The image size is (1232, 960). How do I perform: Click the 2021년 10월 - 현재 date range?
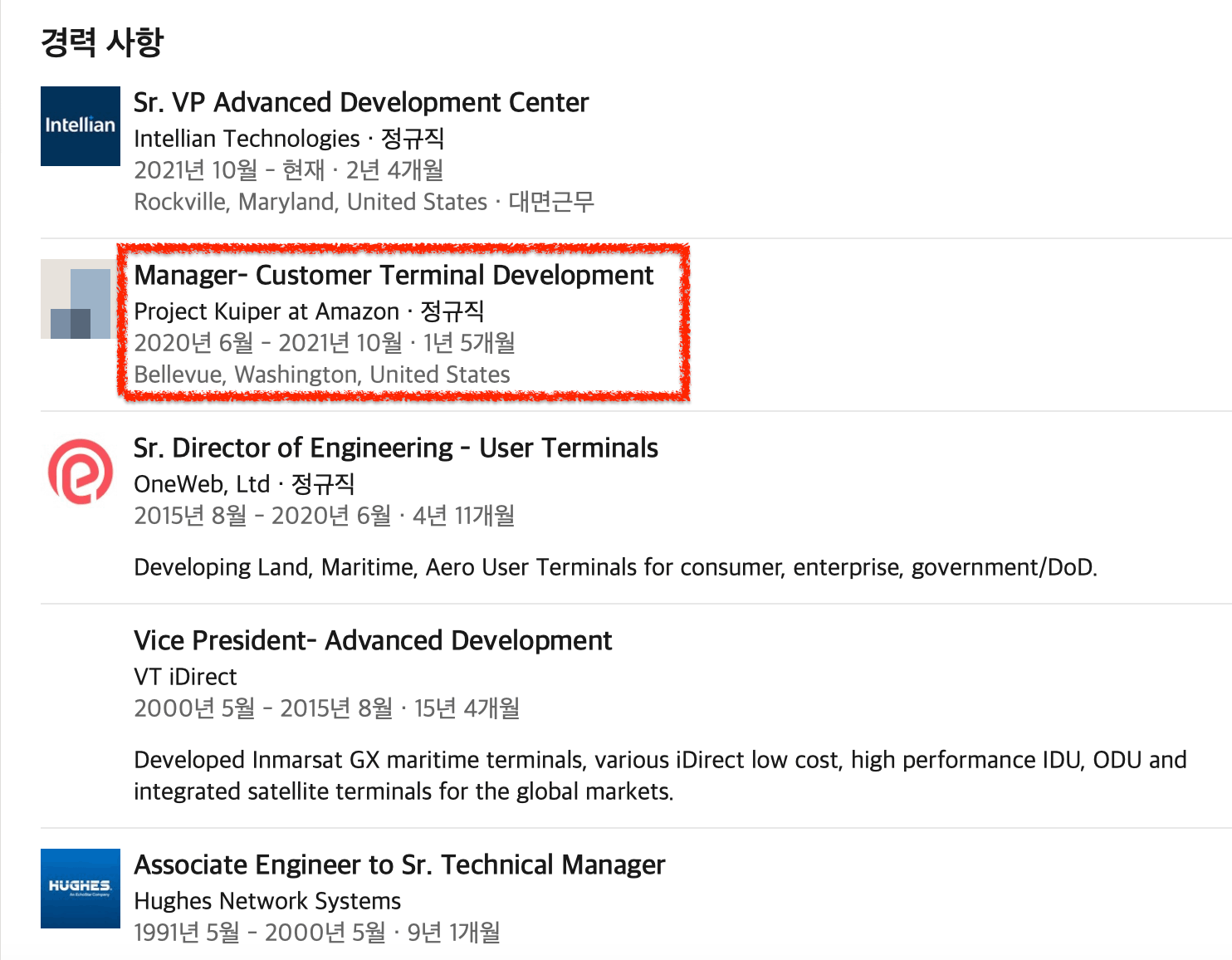tap(229, 170)
